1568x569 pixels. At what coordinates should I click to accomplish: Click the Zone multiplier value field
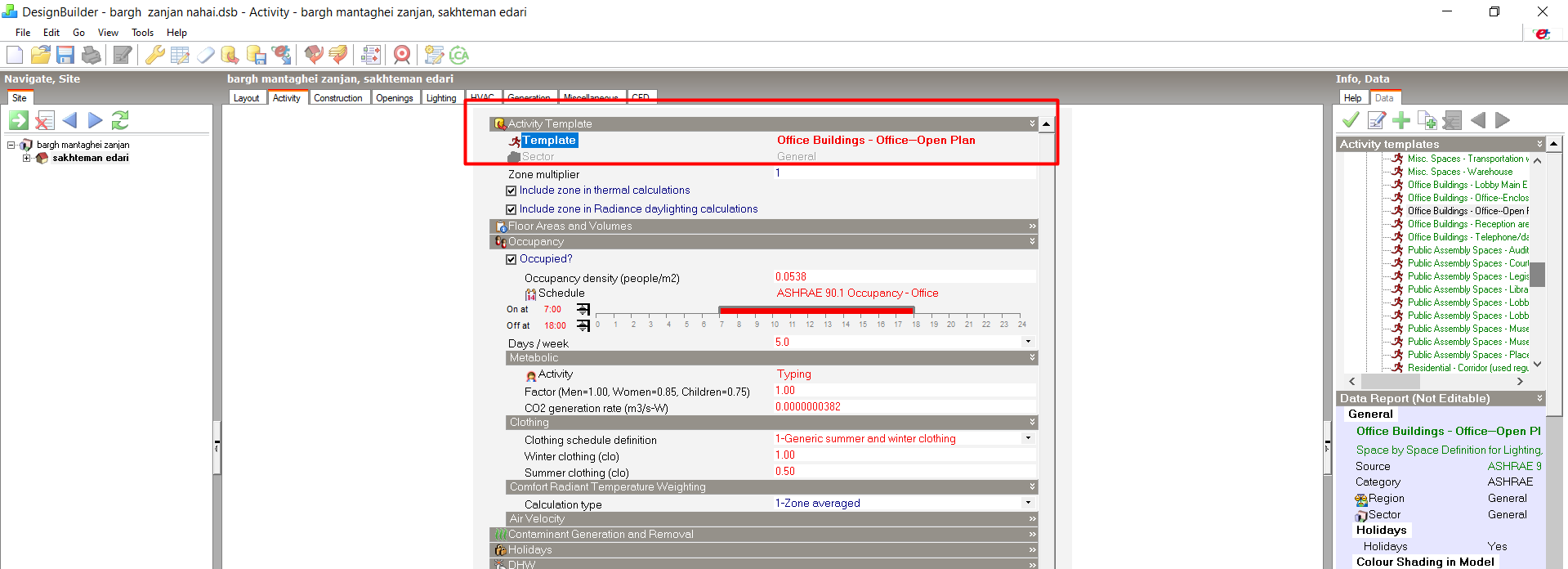pos(905,173)
